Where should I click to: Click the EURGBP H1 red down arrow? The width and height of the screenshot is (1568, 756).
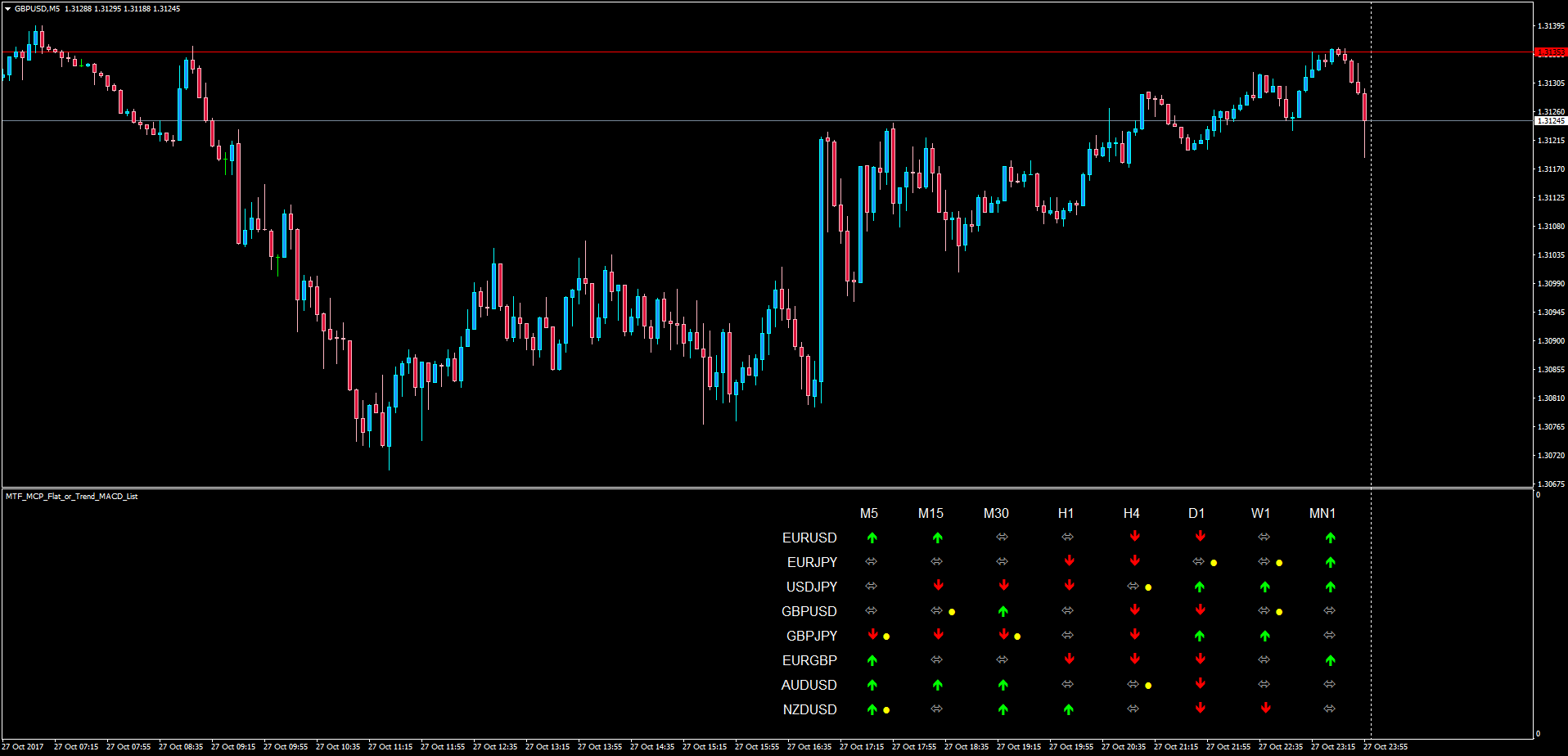(x=1069, y=659)
